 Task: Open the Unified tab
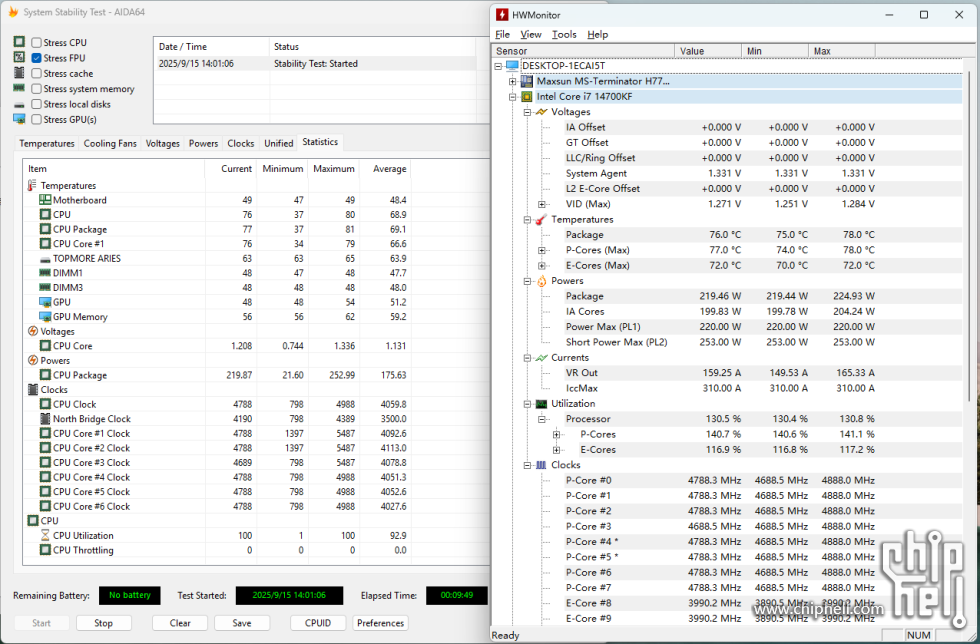(279, 143)
